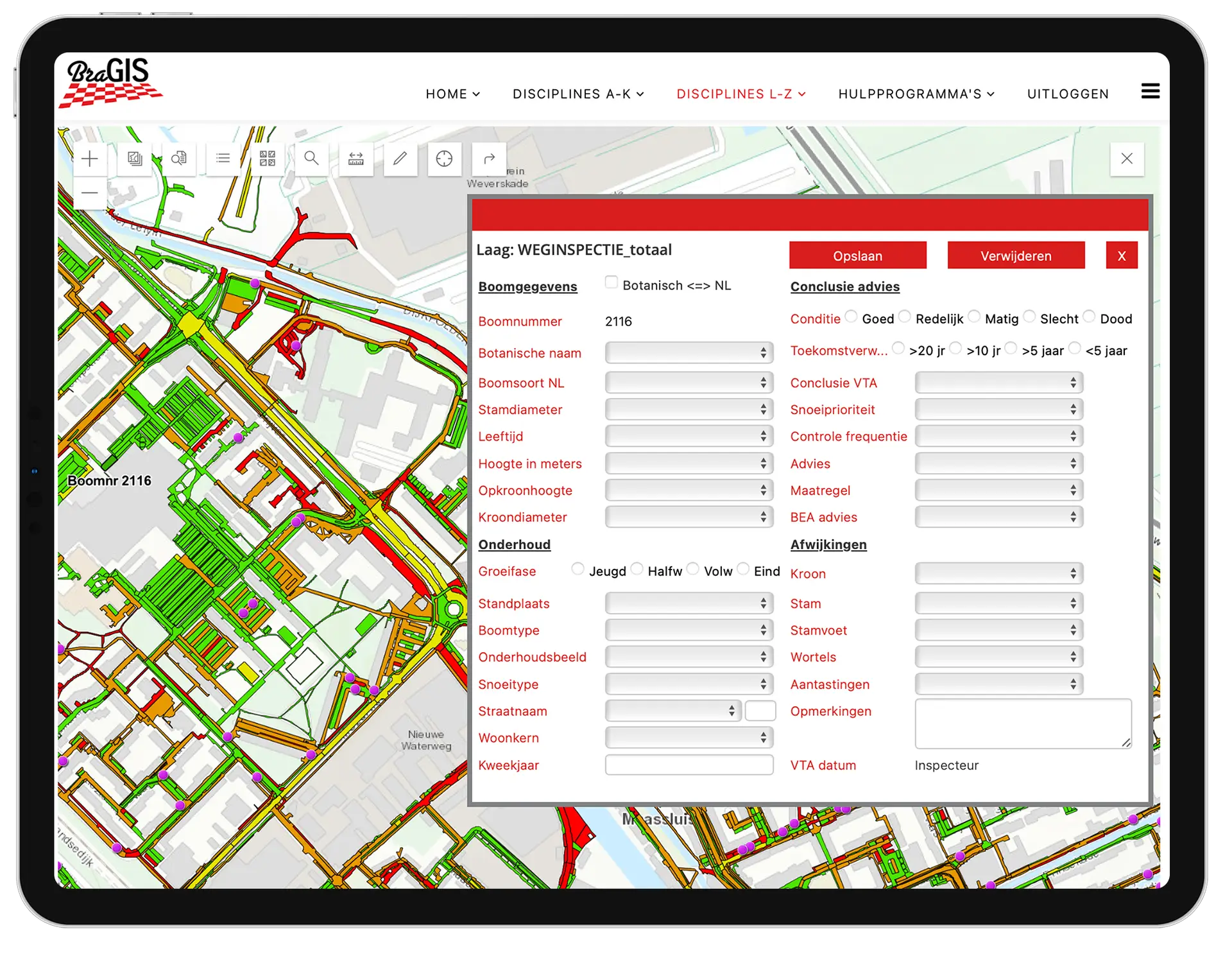Open the map layers stack tool

pos(135,159)
